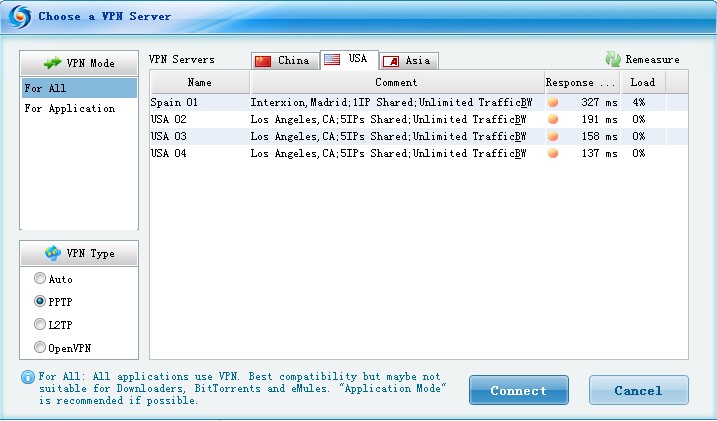Click the Interxion, Madrid comment cell

click(x=391, y=102)
